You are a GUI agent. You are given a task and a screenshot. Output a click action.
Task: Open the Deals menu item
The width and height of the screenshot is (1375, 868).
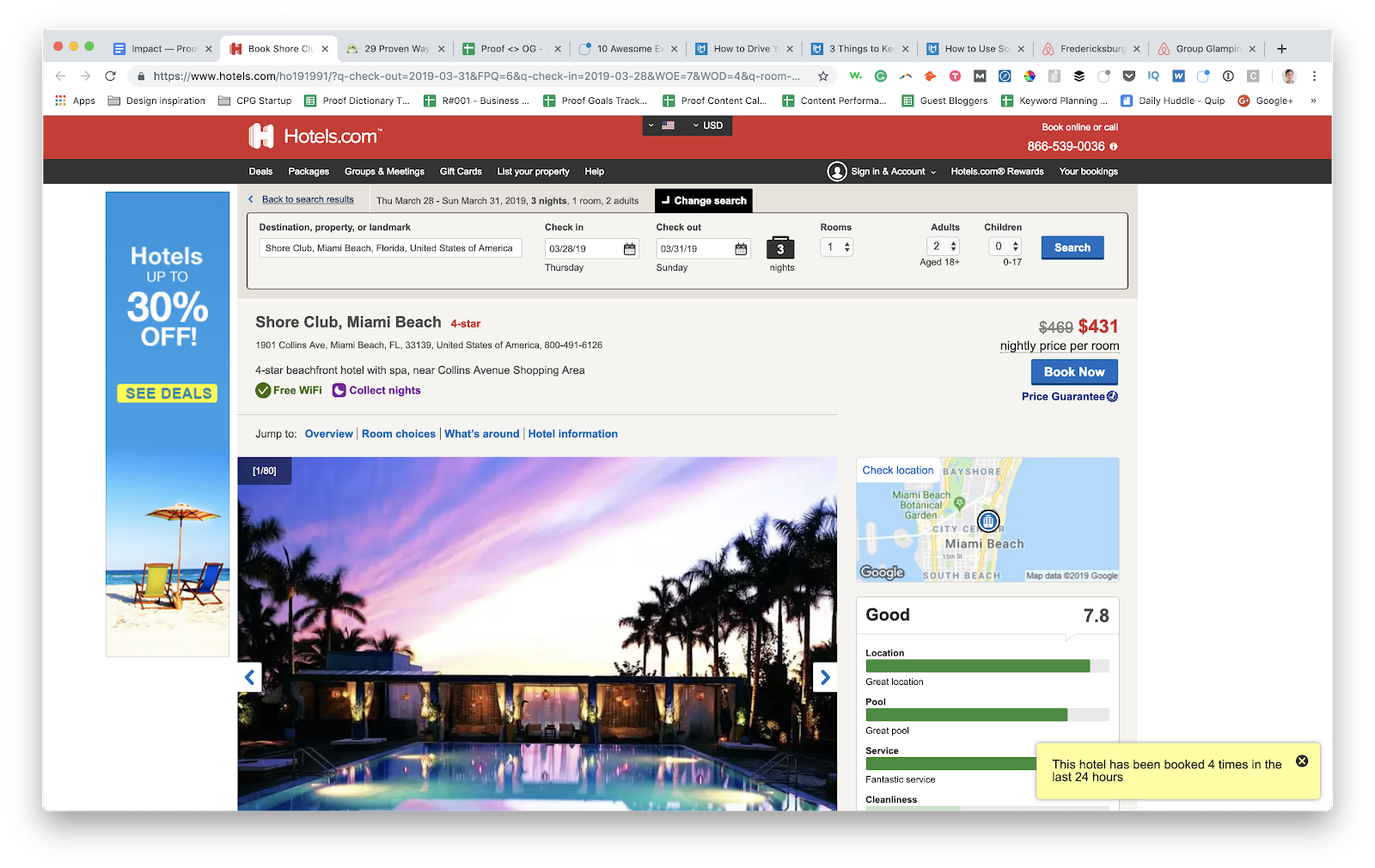coord(260,172)
